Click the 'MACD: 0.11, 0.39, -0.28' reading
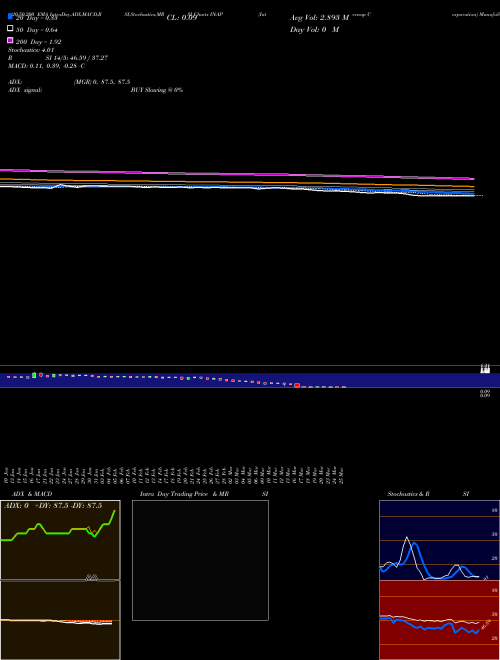The height and width of the screenshot is (660, 500). coord(44,66)
